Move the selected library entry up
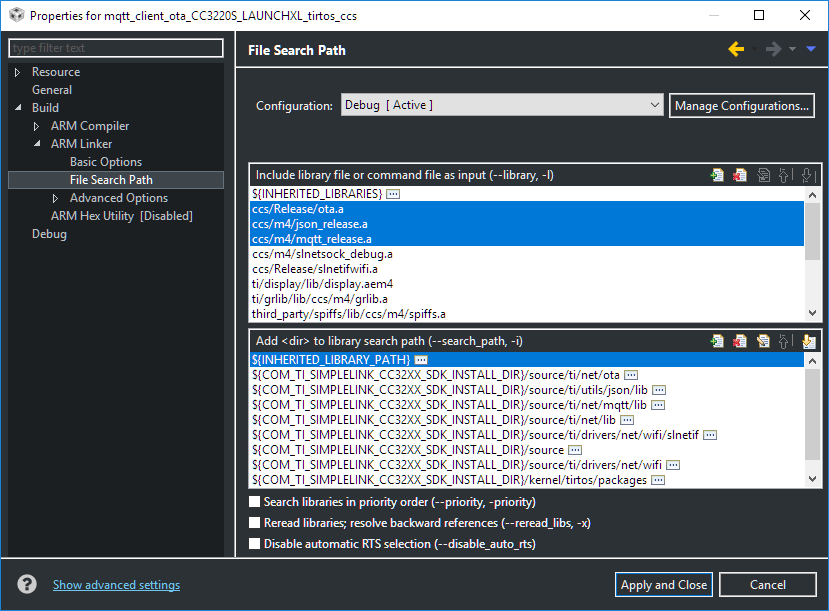The height and width of the screenshot is (611, 829). point(783,174)
